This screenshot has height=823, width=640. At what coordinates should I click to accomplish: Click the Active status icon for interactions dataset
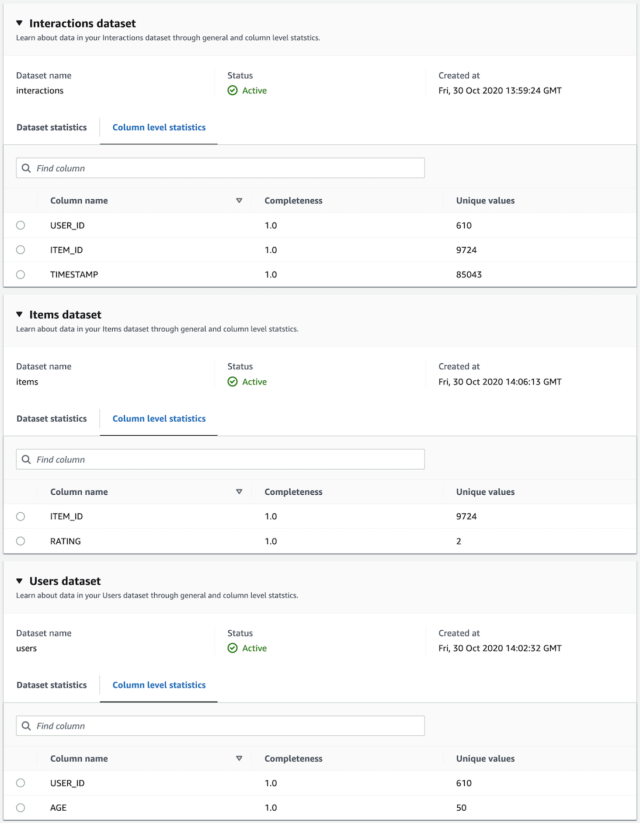click(233, 91)
